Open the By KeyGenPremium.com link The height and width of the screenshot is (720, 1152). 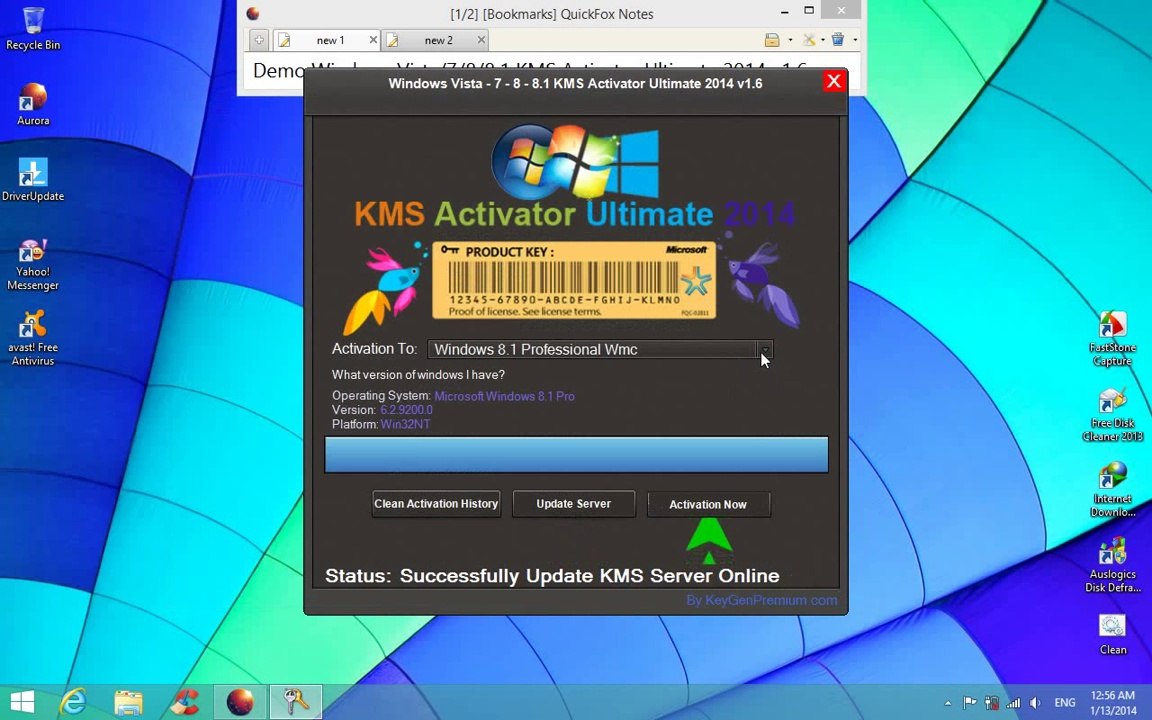click(x=761, y=600)
